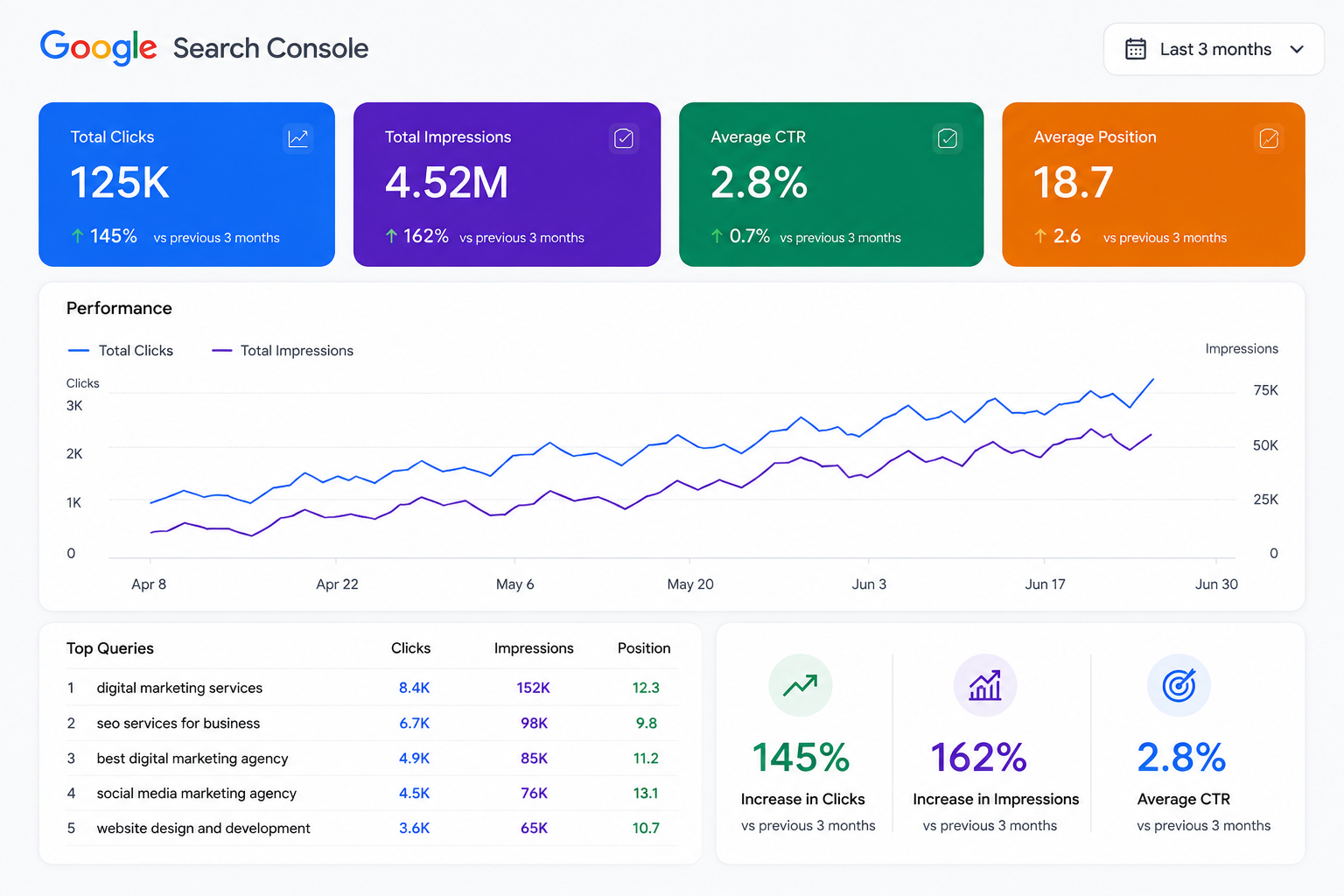The width and height of the screenshot is (1344, 896).
Task: Click the 11.2 position cell
Action: (x=646, y=759)
